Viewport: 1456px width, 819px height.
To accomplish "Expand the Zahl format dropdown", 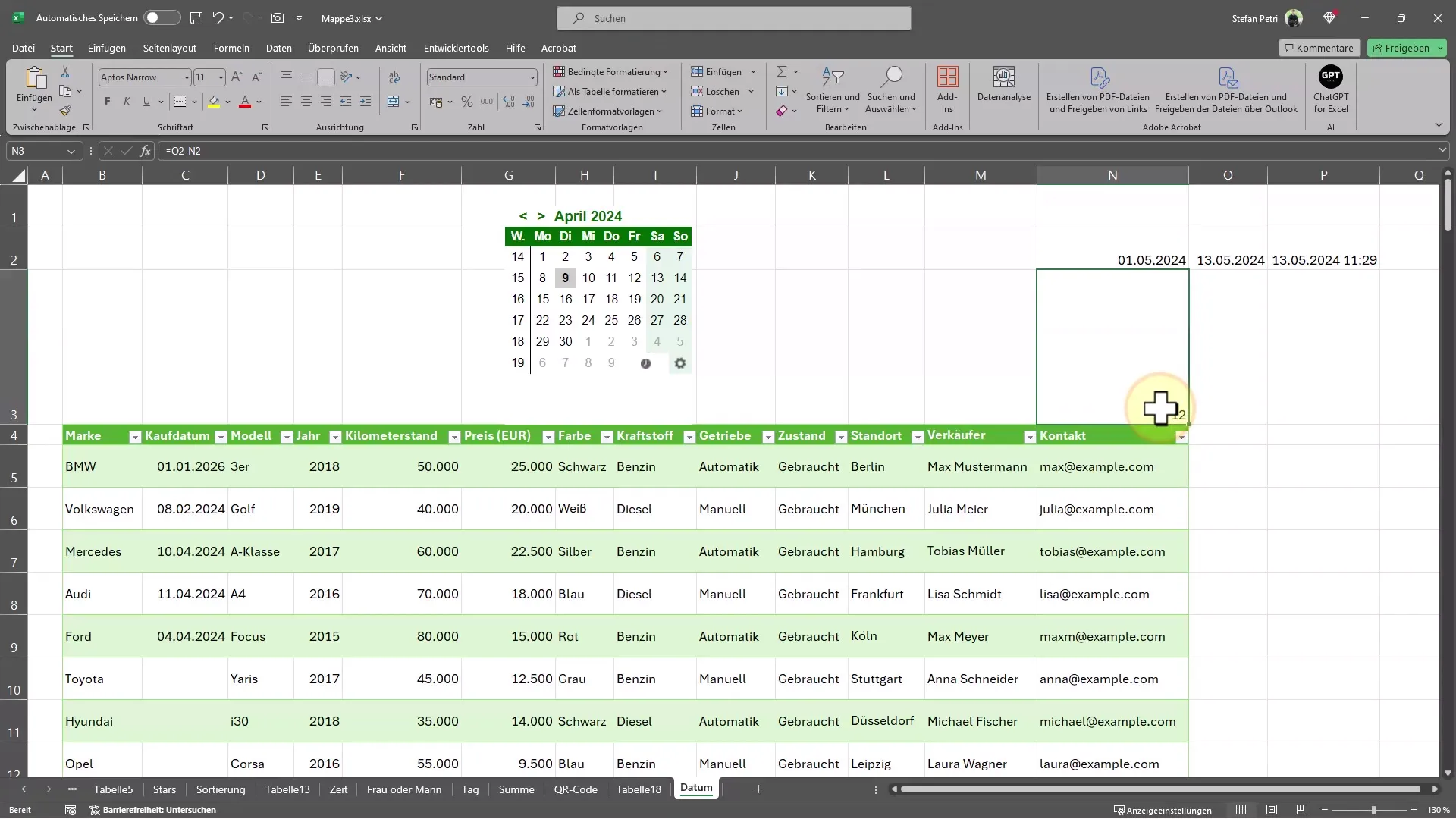I will pyautogui.click(x=530, y=77).
